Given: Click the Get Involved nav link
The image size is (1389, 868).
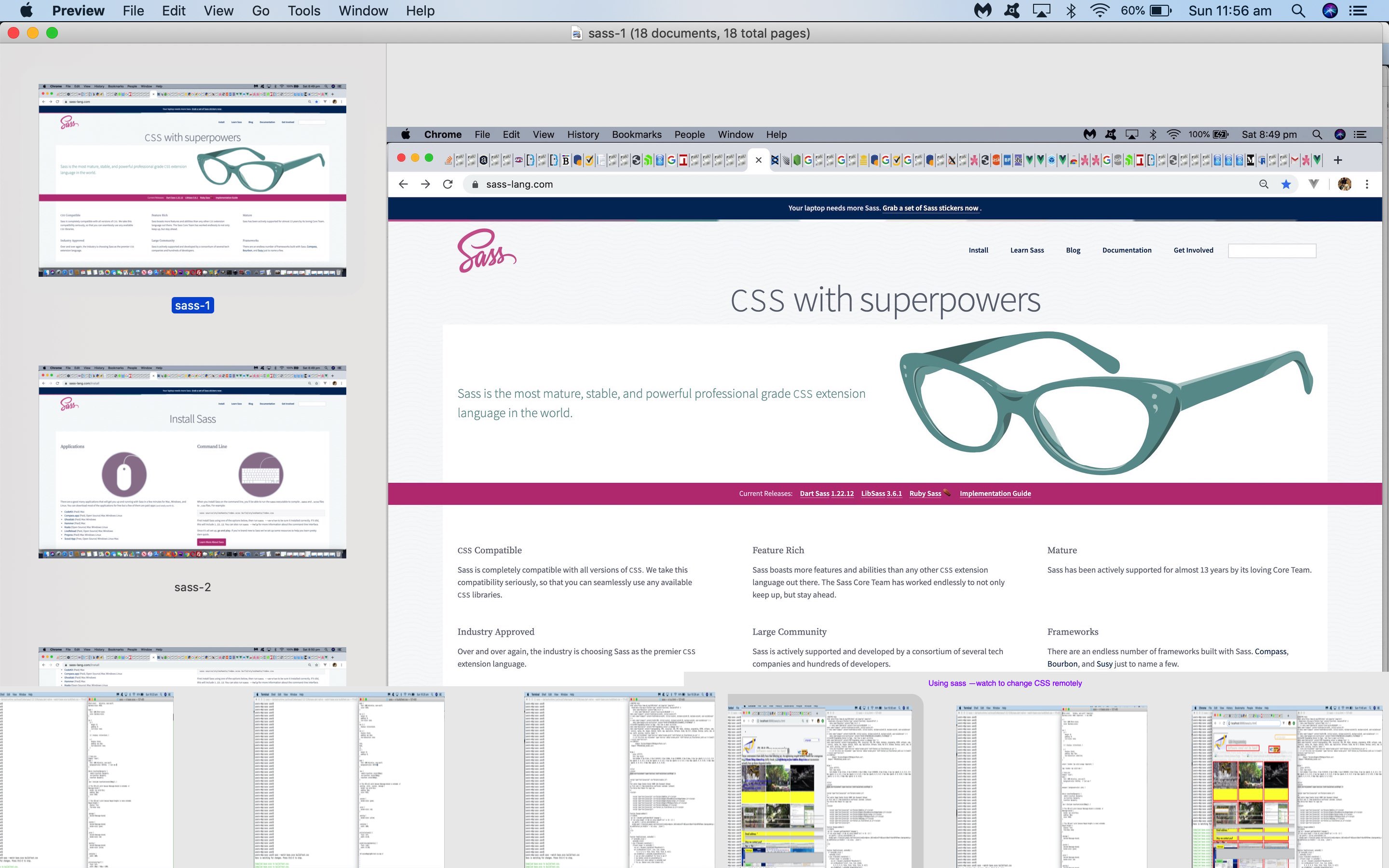Looking at the screenshot, I should (x=1193, y=250).
